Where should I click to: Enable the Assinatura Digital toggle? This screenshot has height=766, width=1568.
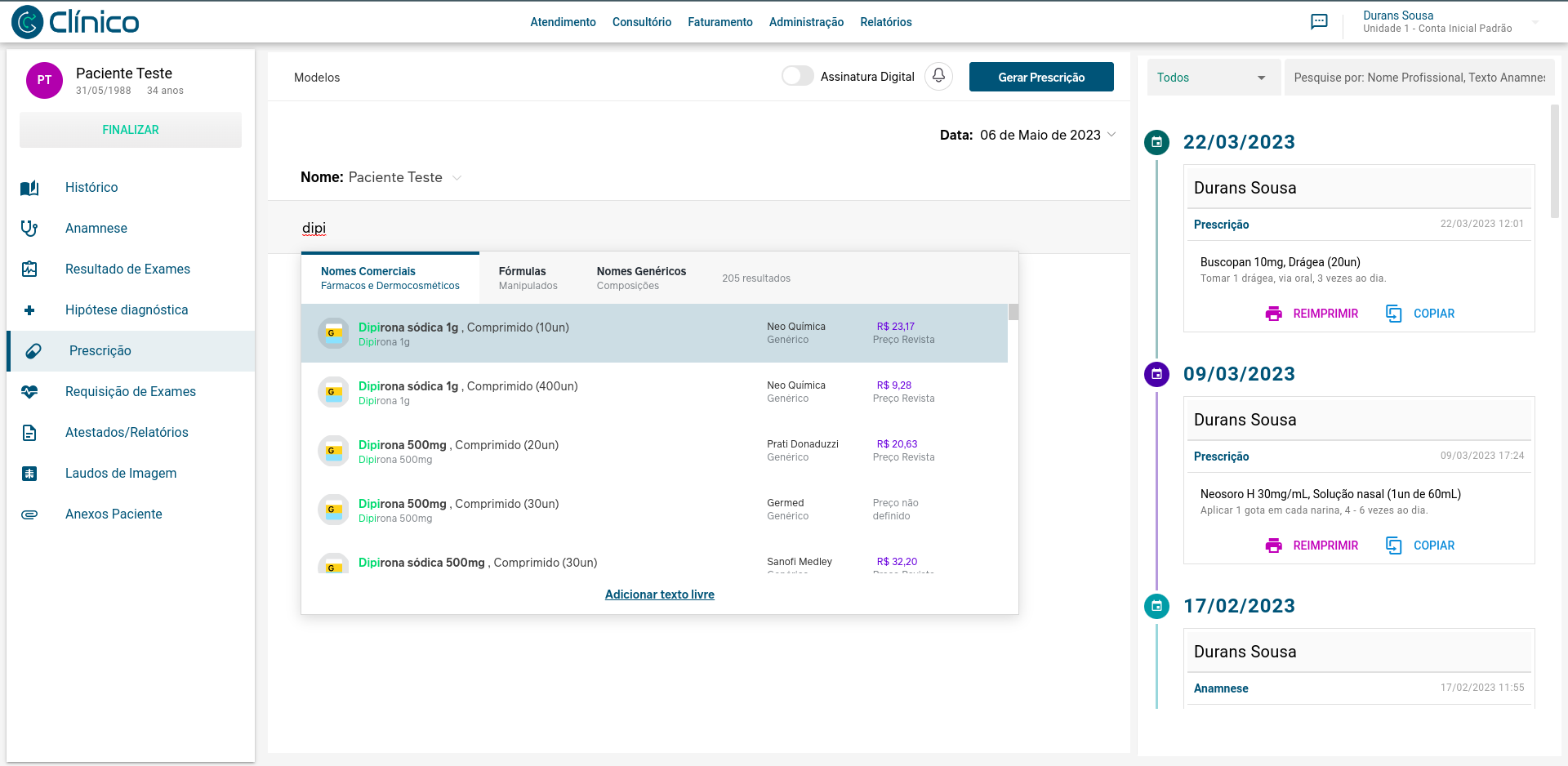pos(797,77)
